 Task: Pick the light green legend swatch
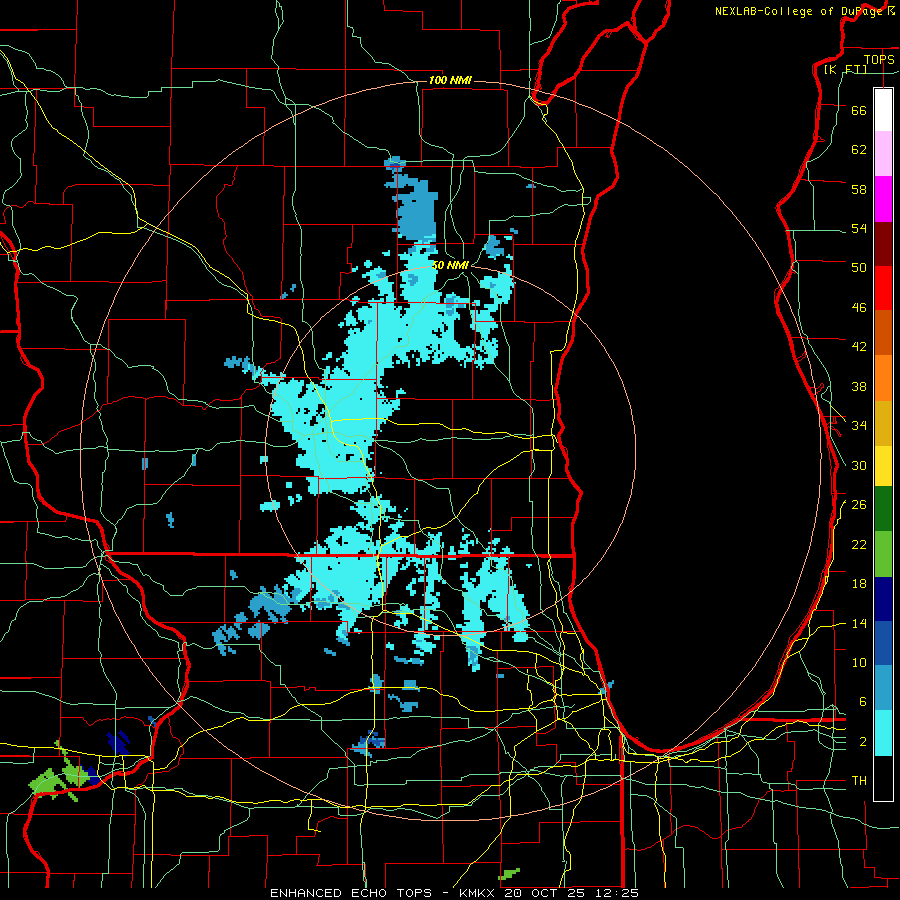883,554
